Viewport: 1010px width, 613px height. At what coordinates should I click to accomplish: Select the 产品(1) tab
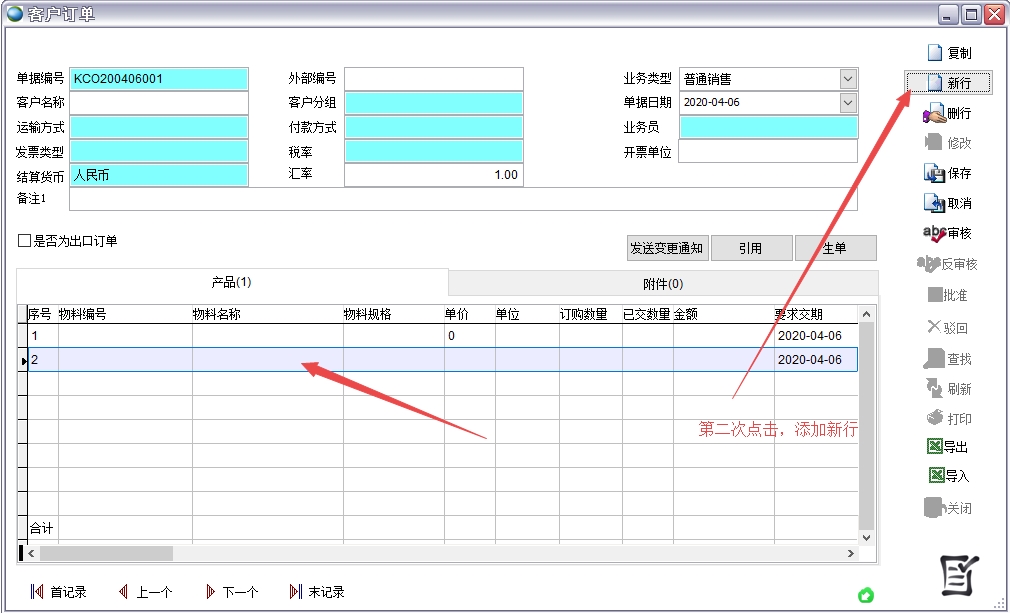click(232, 282)
